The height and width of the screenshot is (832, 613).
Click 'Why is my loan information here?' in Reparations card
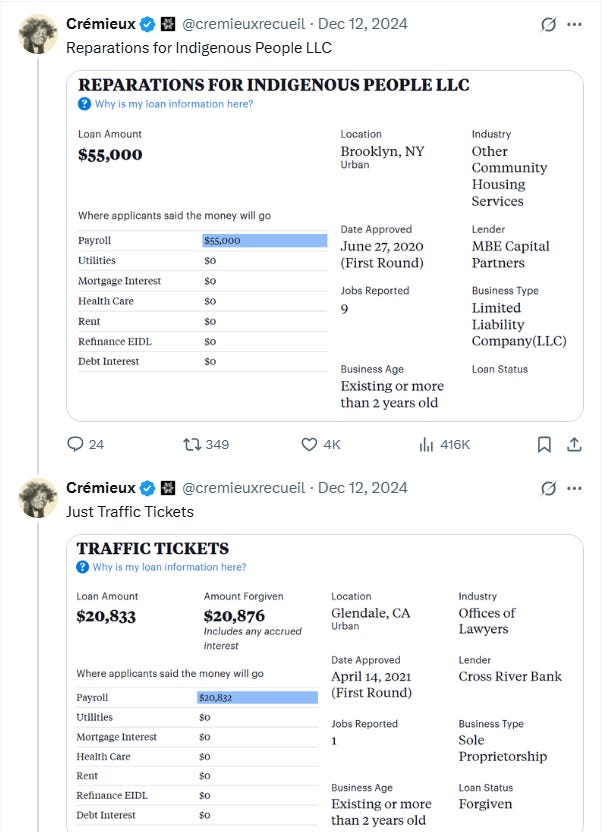[x=172, y=104]
